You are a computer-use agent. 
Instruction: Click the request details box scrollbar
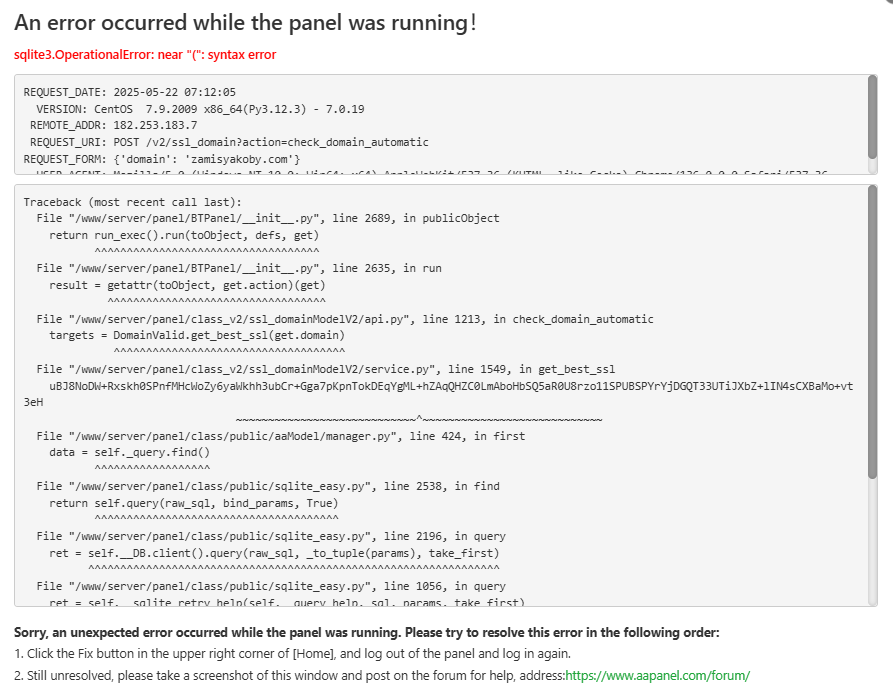(873, 116)
